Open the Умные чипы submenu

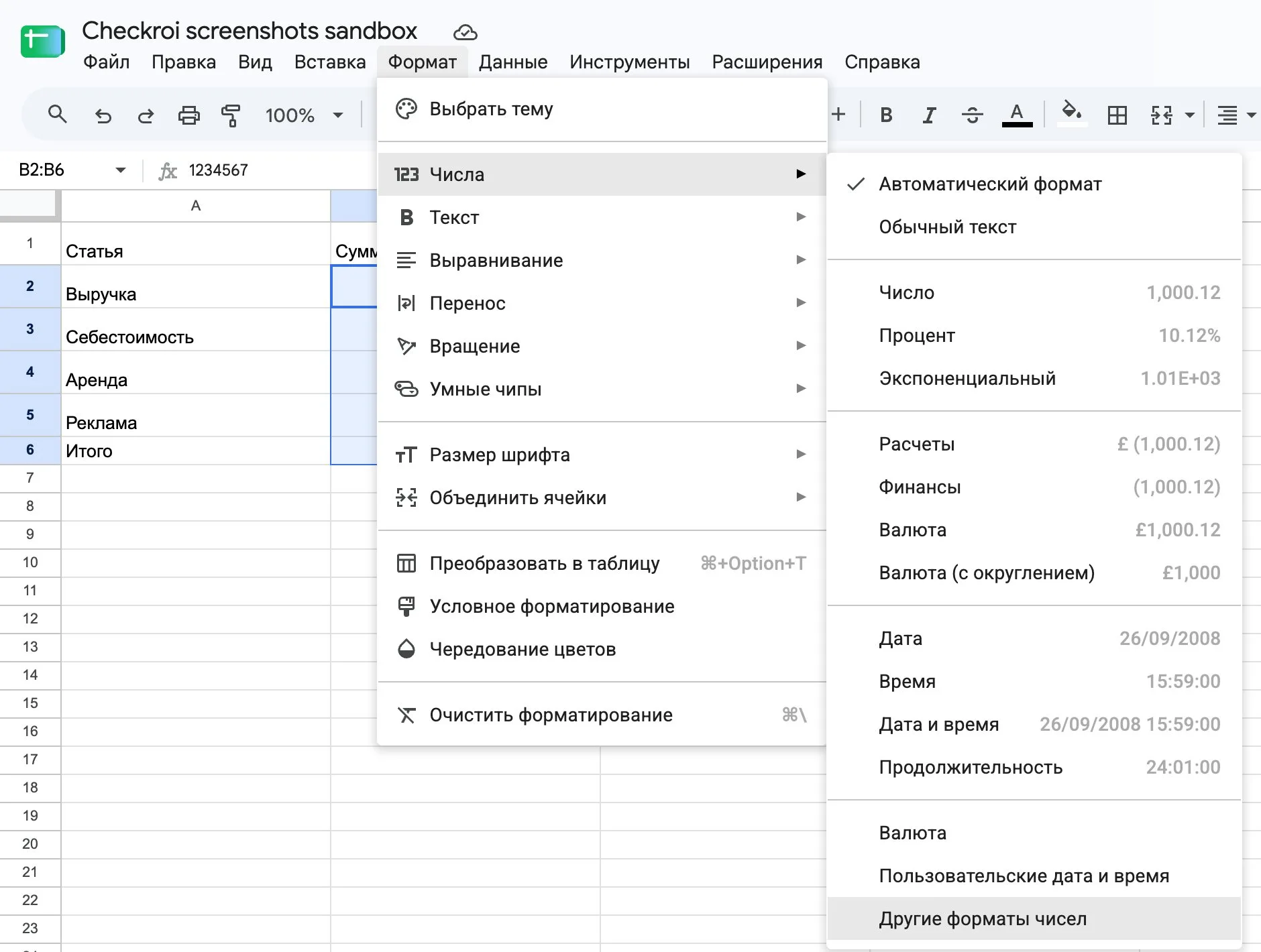tap(602, 389)
